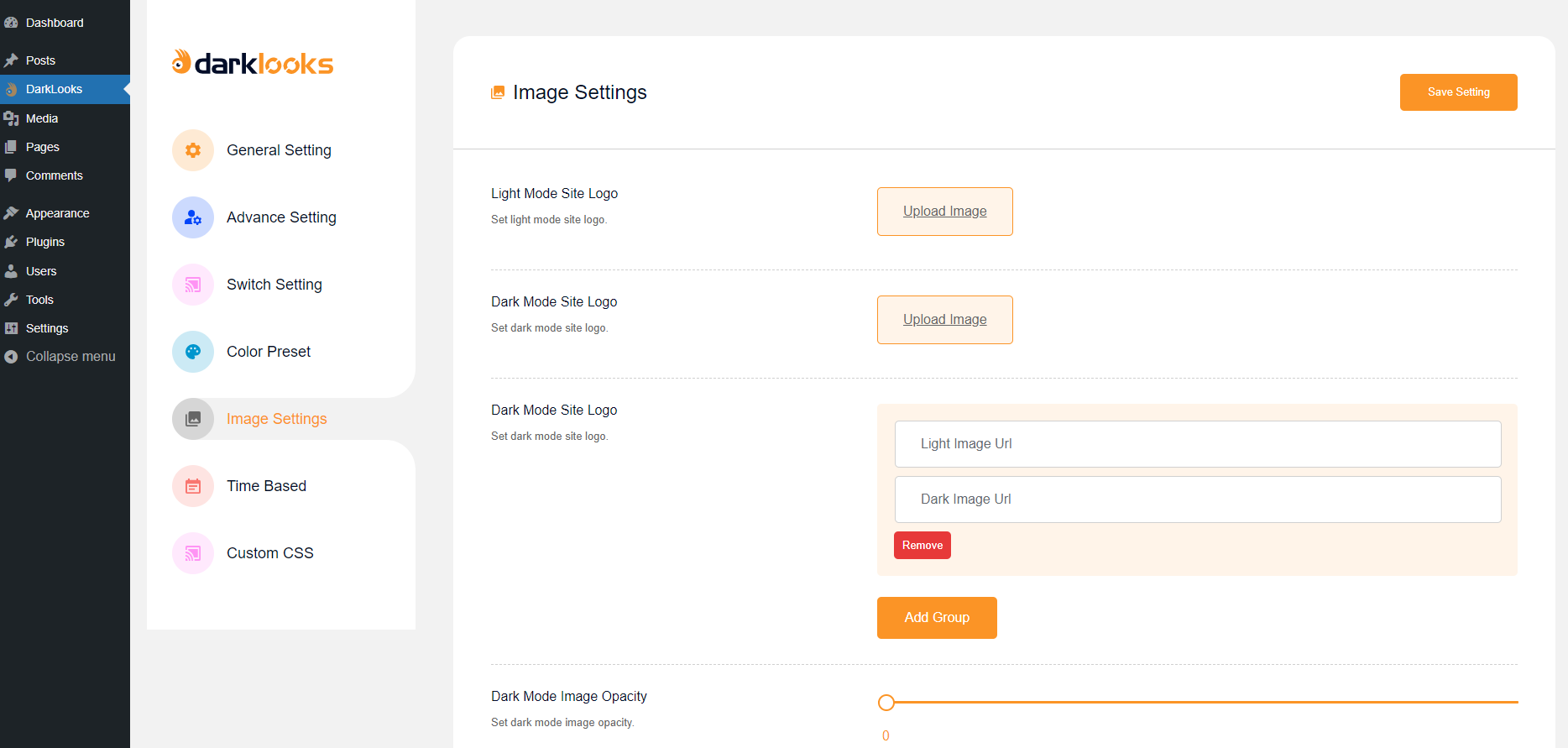Click the Switch Setting pink icon
The image size is (1568, 748).
193,285
